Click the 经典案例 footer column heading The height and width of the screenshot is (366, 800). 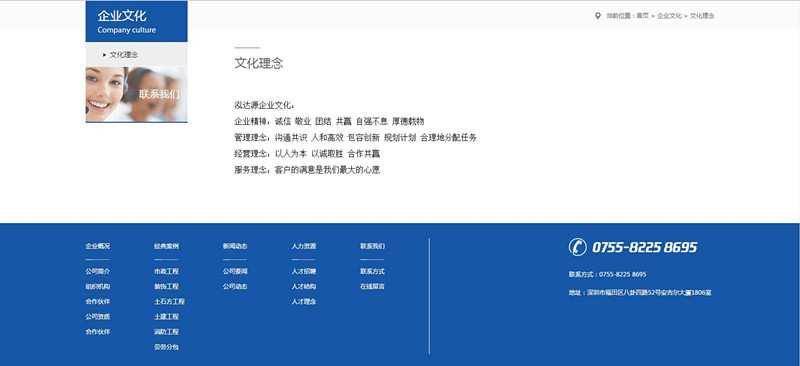coord(166,246)
